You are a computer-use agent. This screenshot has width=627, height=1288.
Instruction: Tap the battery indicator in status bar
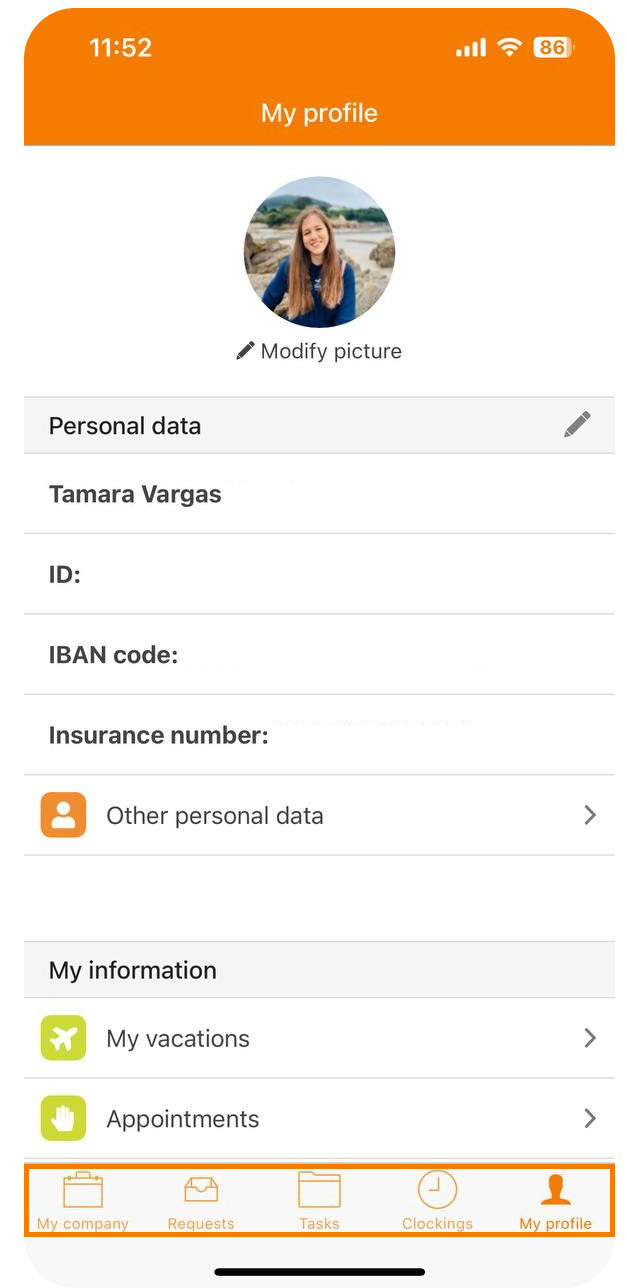553,47
